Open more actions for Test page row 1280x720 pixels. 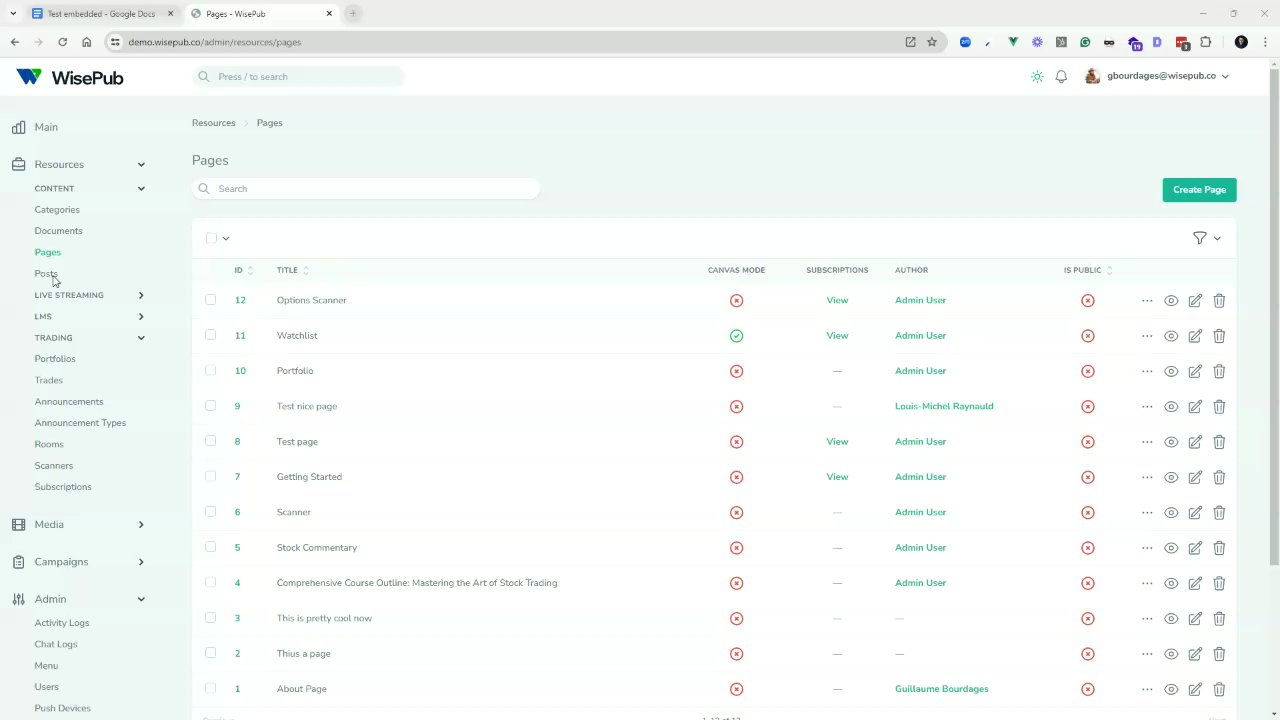pyautogui.click(x=1147, y=441)
